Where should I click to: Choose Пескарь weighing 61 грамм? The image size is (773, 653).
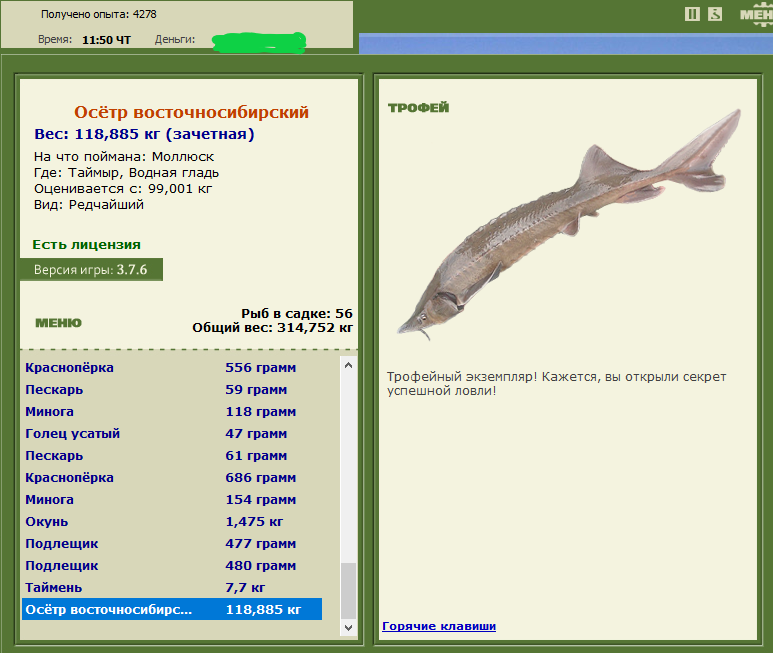tap(170, 456)
